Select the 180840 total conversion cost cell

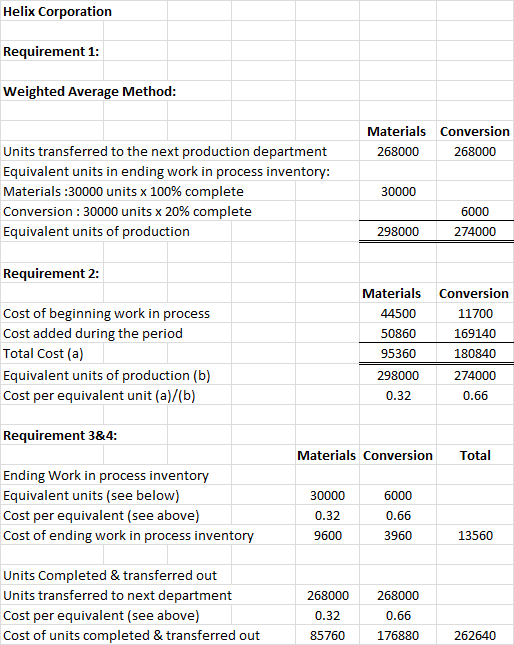point(475,354)
